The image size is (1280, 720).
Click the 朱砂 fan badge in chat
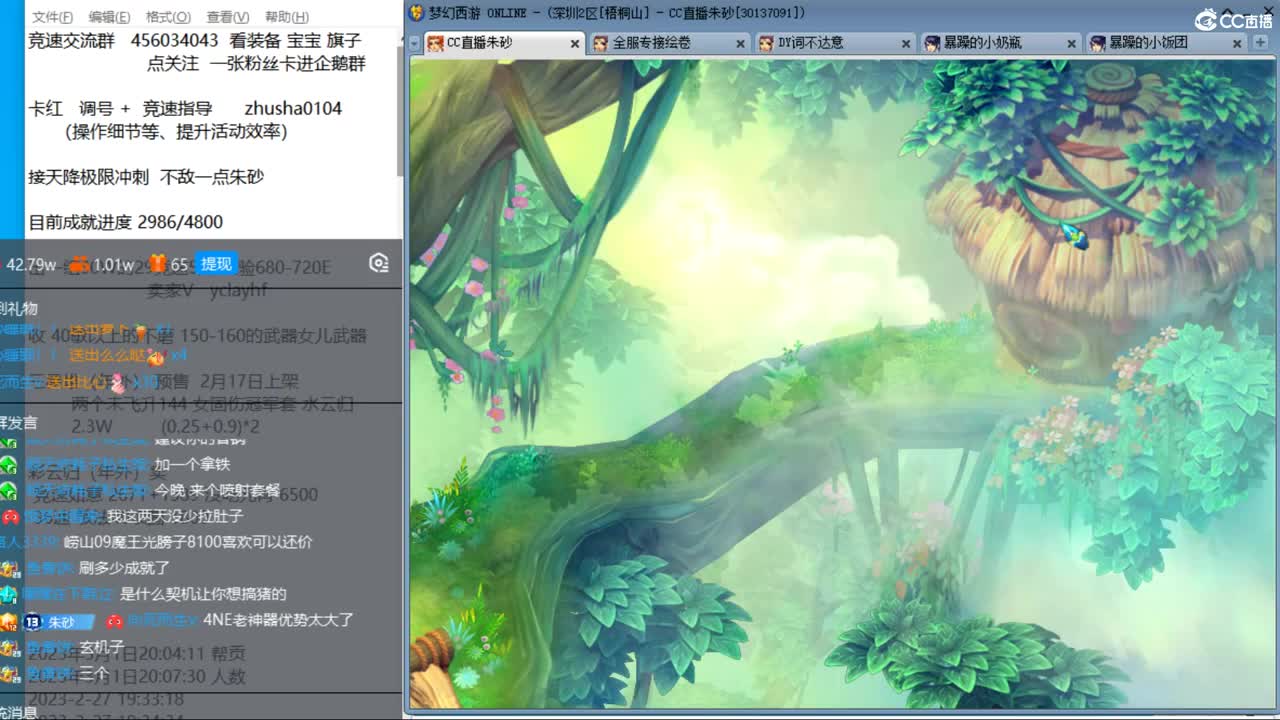pos(62,622)
